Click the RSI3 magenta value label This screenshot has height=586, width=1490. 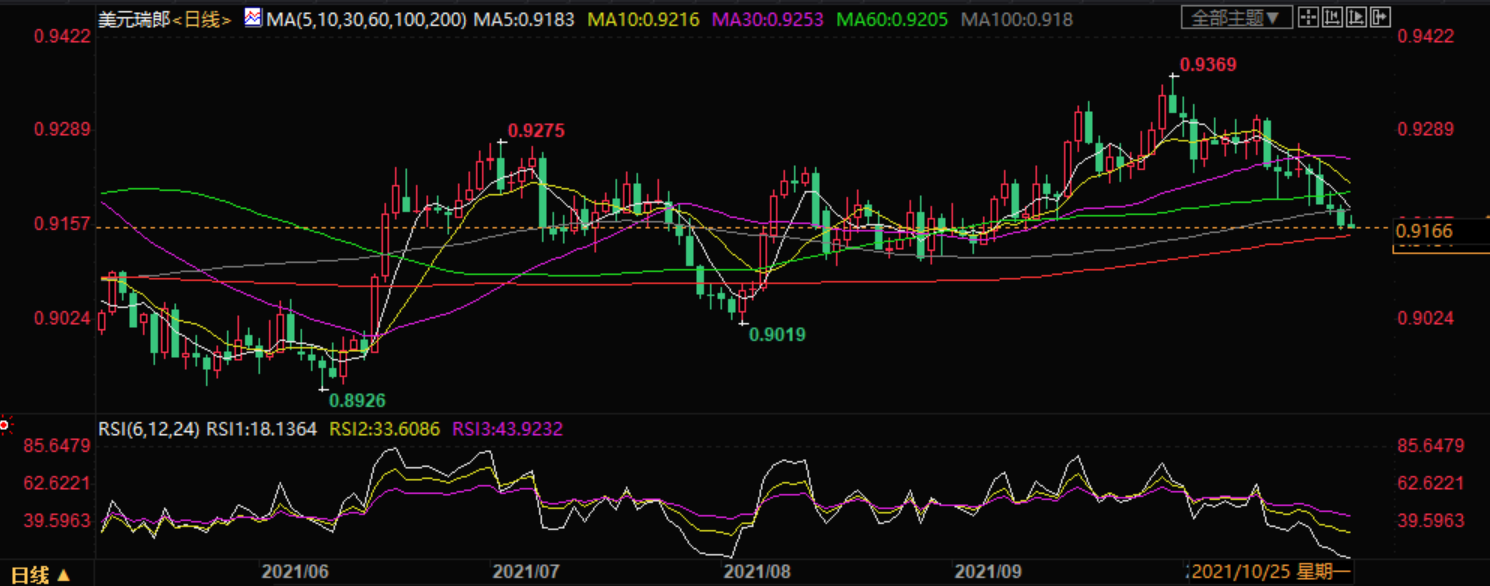tap(508, 429)
